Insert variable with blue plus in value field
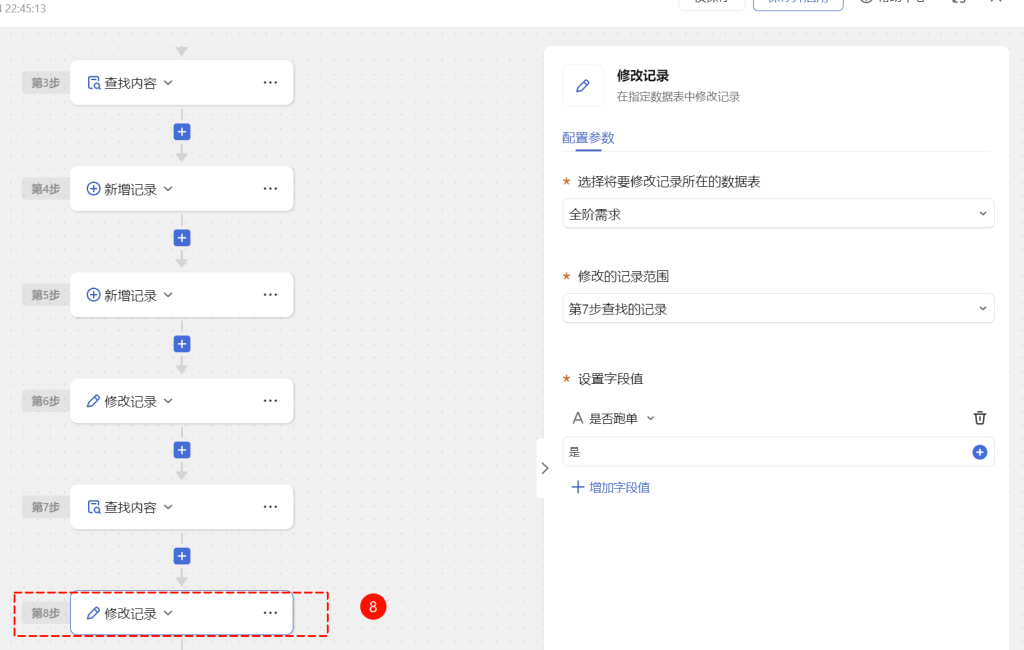 [980, 452]
